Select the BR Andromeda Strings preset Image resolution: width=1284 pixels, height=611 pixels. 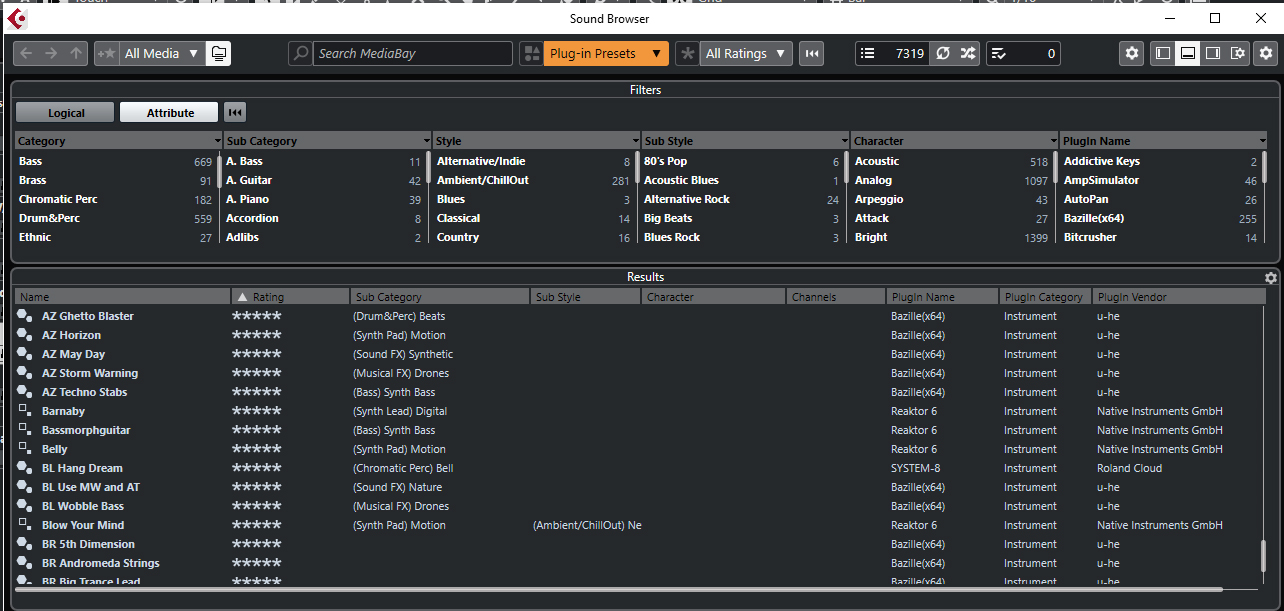[101, 563]
